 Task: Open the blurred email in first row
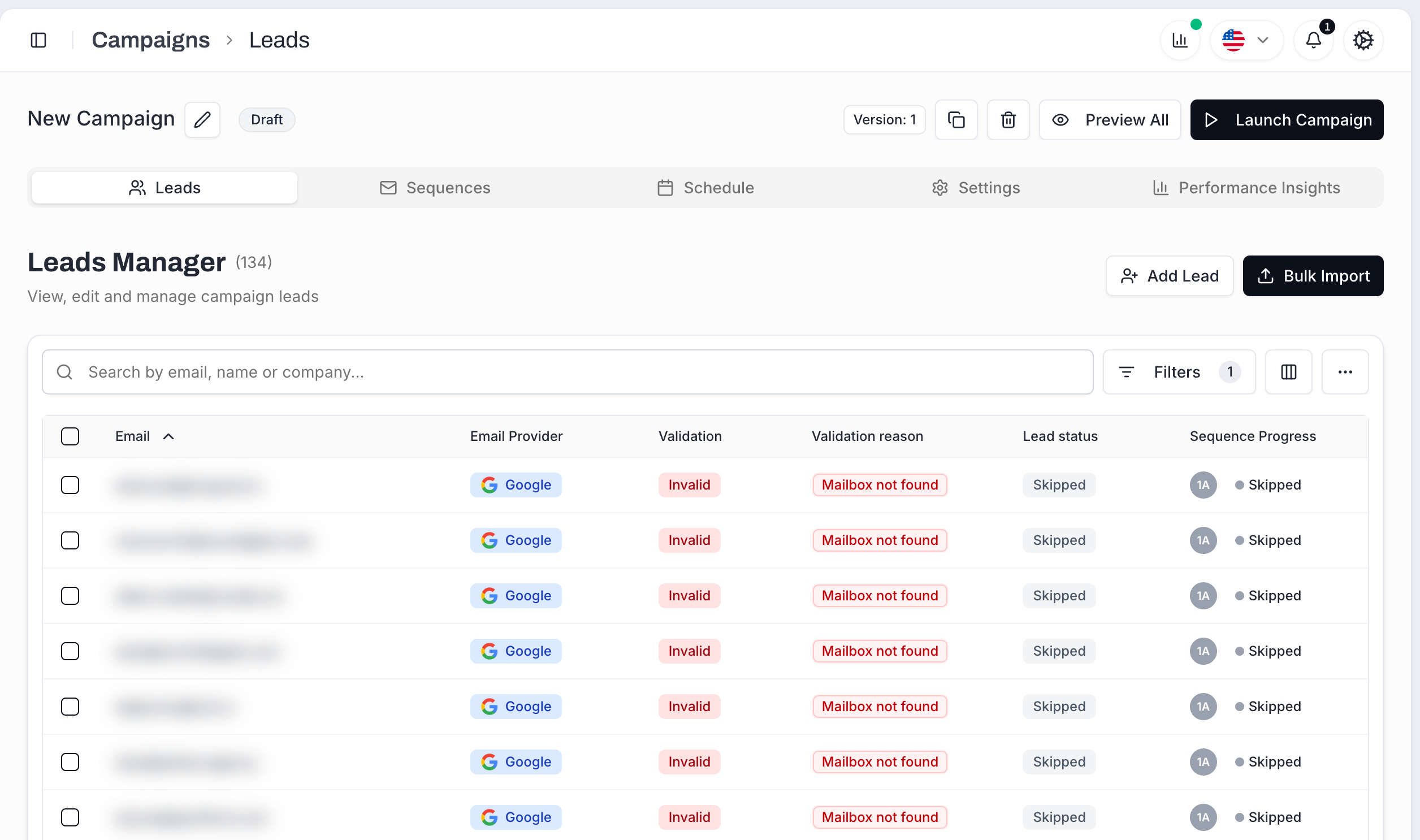pos(189,486)
